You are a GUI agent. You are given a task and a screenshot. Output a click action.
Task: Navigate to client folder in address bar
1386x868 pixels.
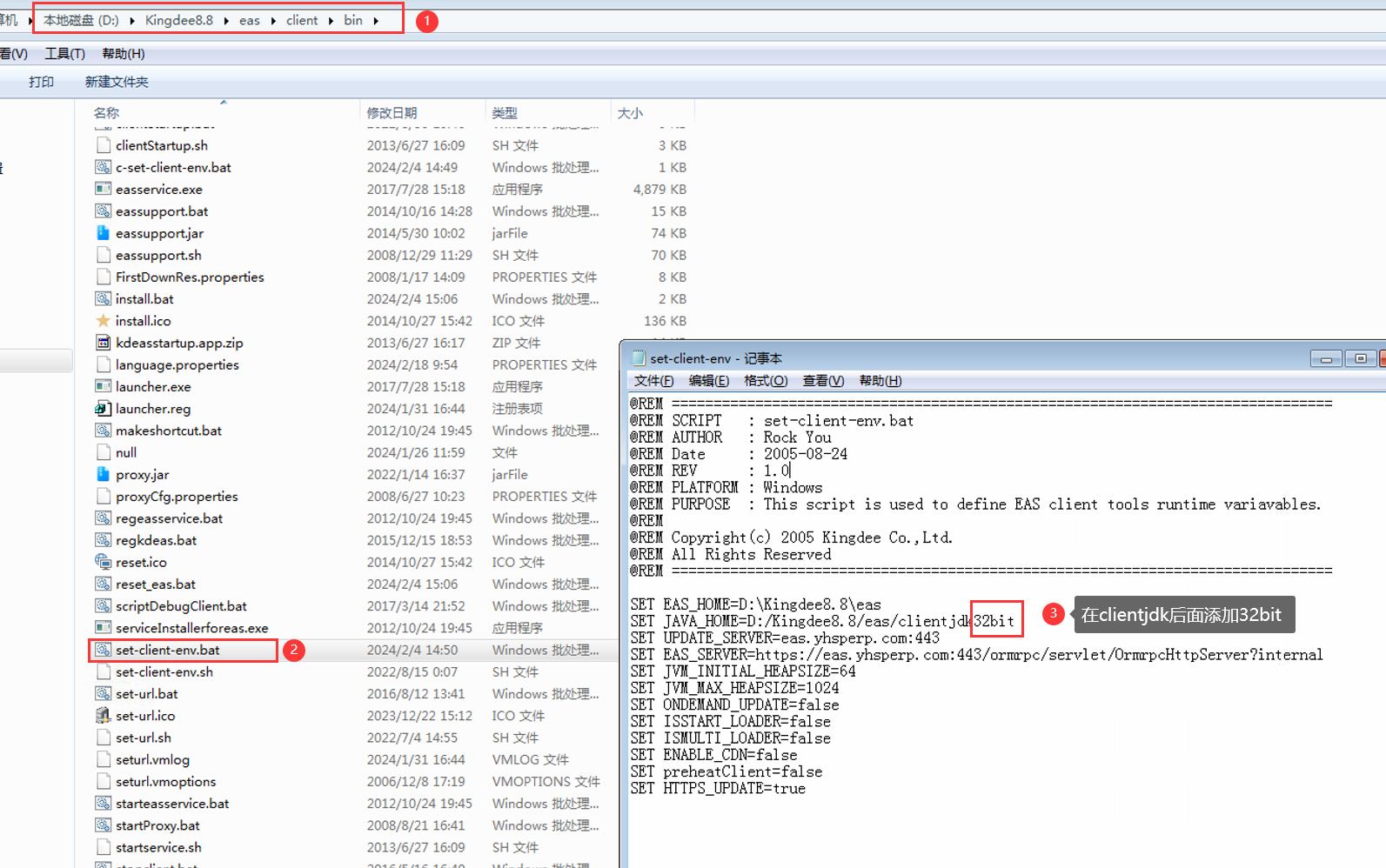(302, 20)
